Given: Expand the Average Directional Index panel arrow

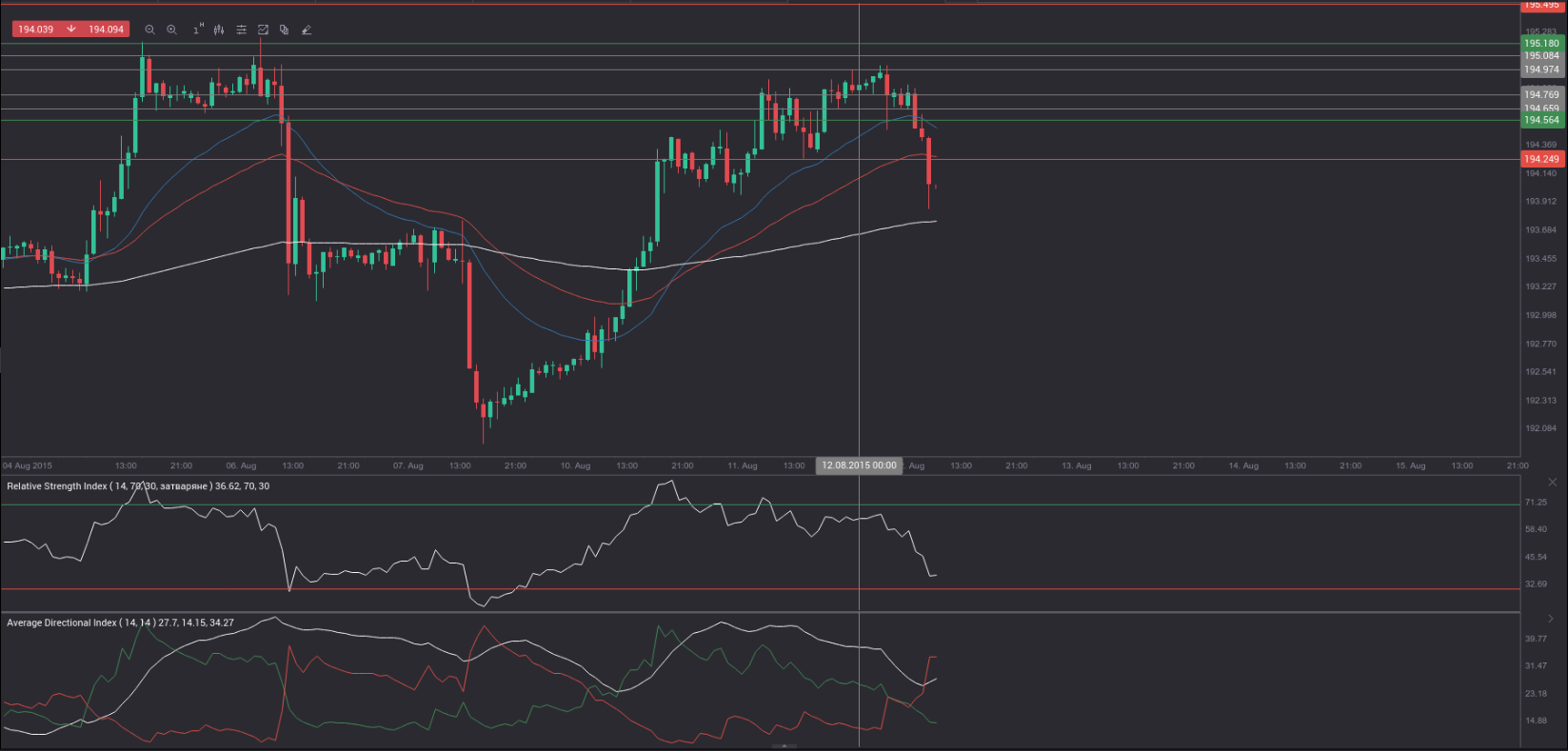Looking at the screenshot, I should [x=1551, y=620].
